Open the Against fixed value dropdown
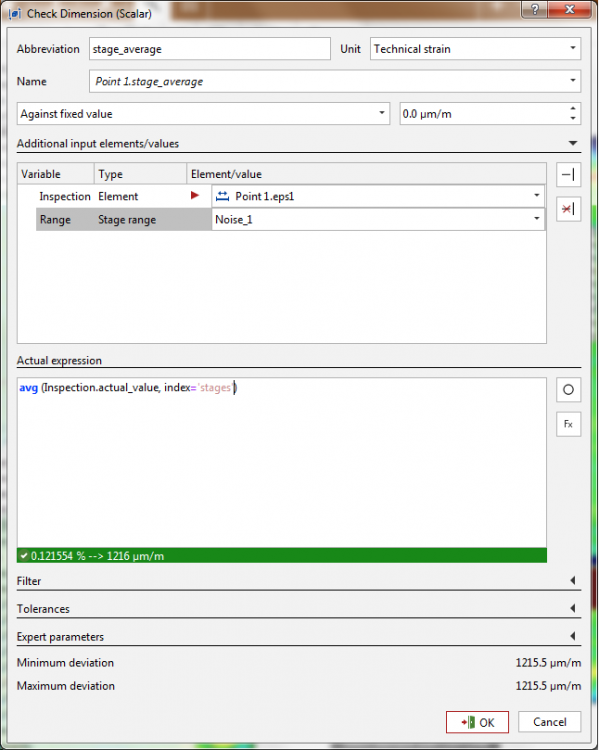Image resolution: width=599 pixels, height=750 pixels. [203, 114]
